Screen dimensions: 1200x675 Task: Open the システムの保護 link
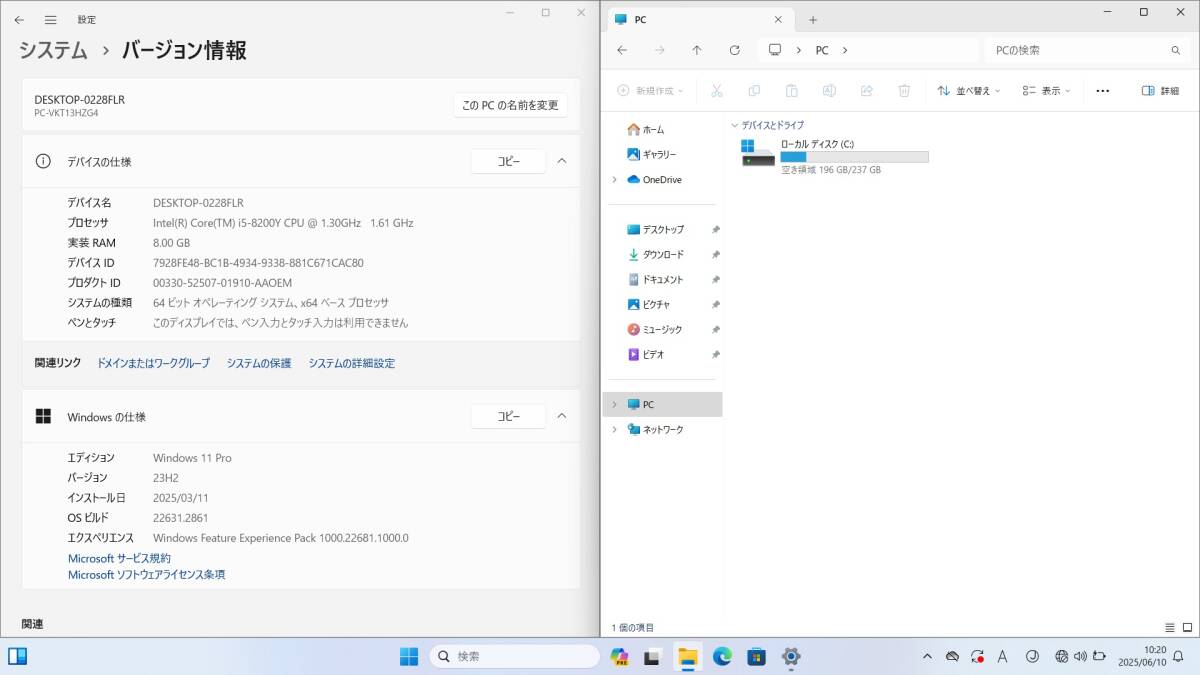click(x=259, y=363)
